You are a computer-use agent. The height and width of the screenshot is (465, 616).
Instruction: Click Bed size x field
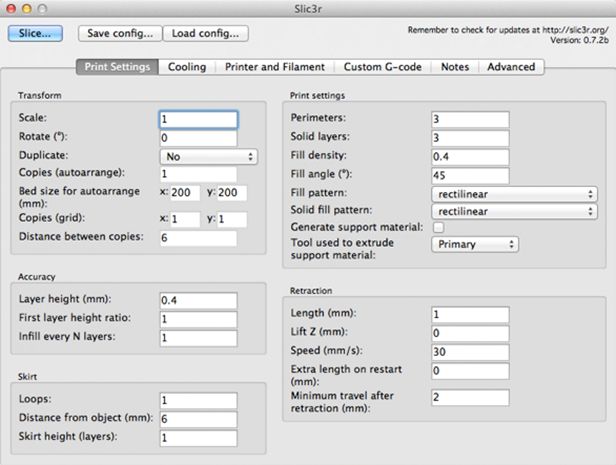click(185, 193)
